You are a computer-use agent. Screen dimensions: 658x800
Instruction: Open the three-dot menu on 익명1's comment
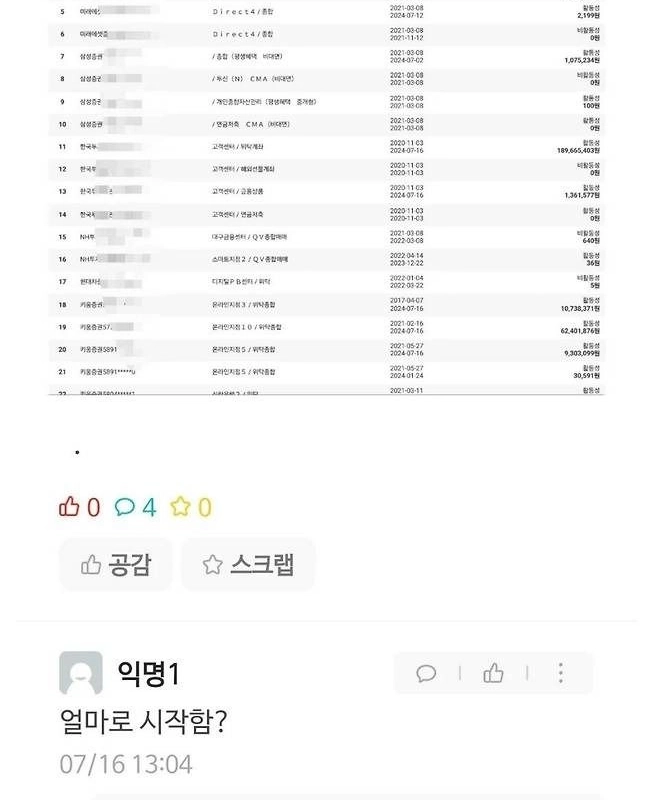pos(561,673)
